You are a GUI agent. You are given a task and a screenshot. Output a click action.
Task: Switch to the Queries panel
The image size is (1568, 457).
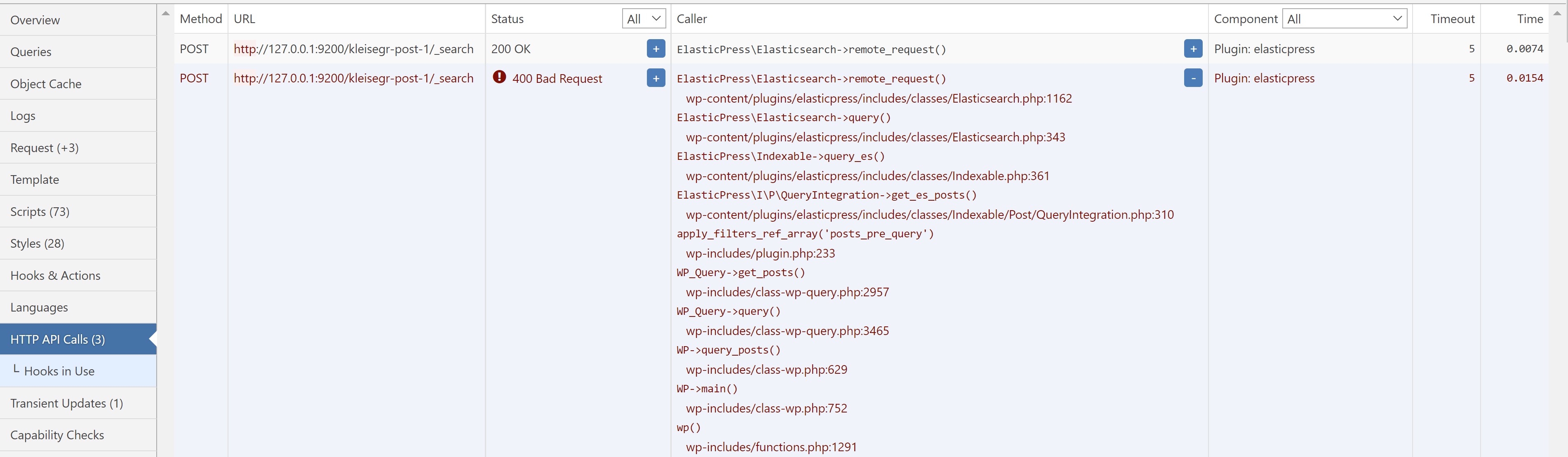(31, 51)
